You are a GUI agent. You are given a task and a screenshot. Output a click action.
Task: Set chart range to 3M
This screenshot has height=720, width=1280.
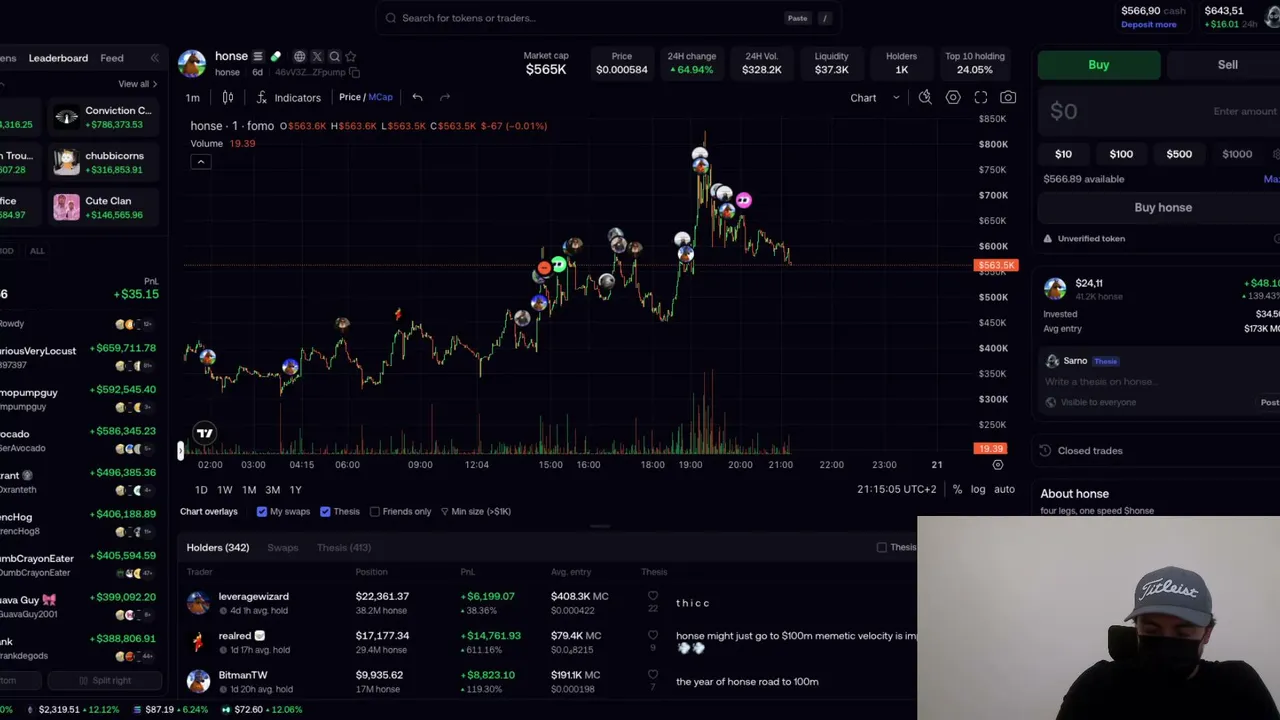click(x=273, y=489)
